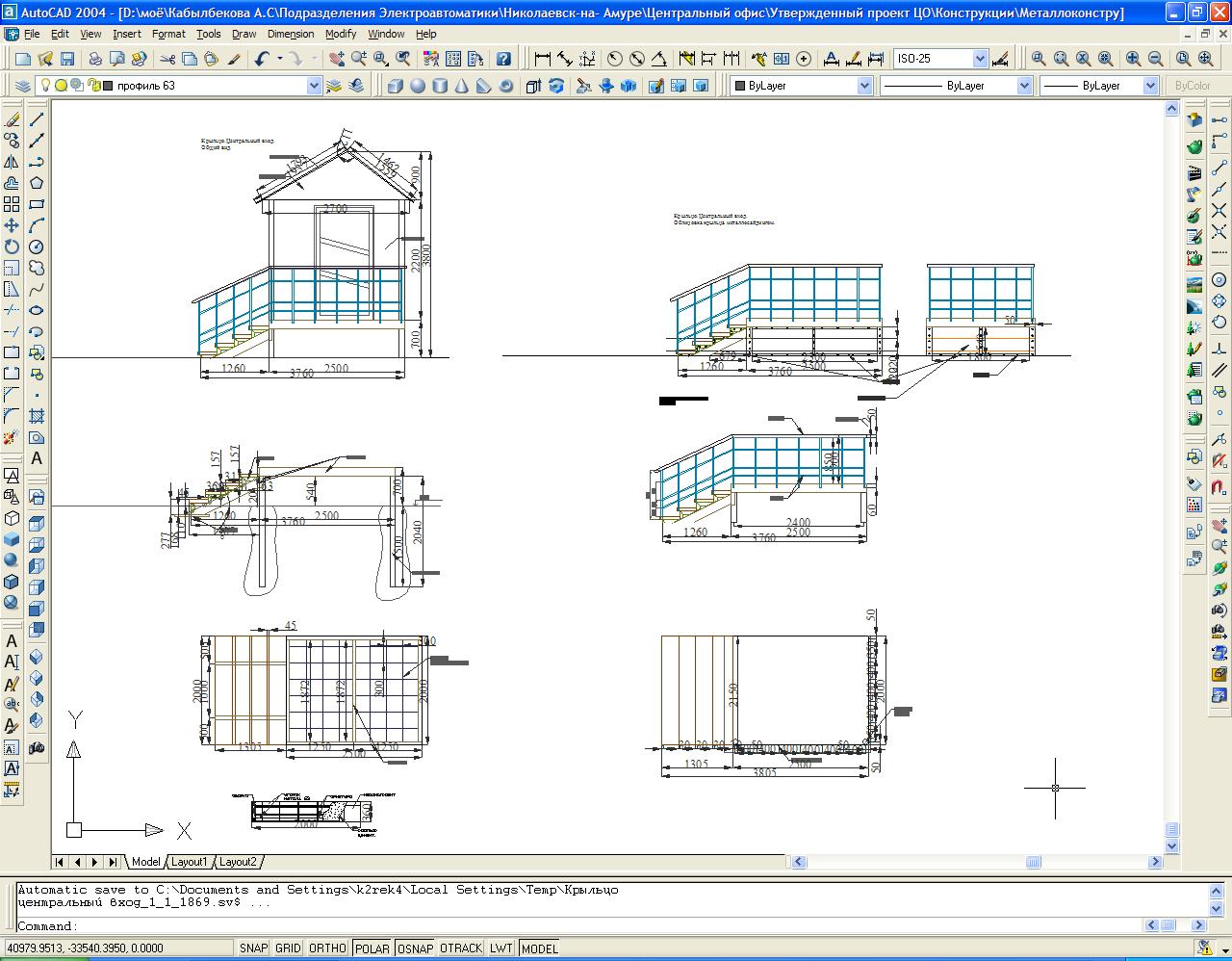Expand the ISO-25 dimension style dropdown
The height and width of the screenshot is (961, 1232).
click(980, 59)
